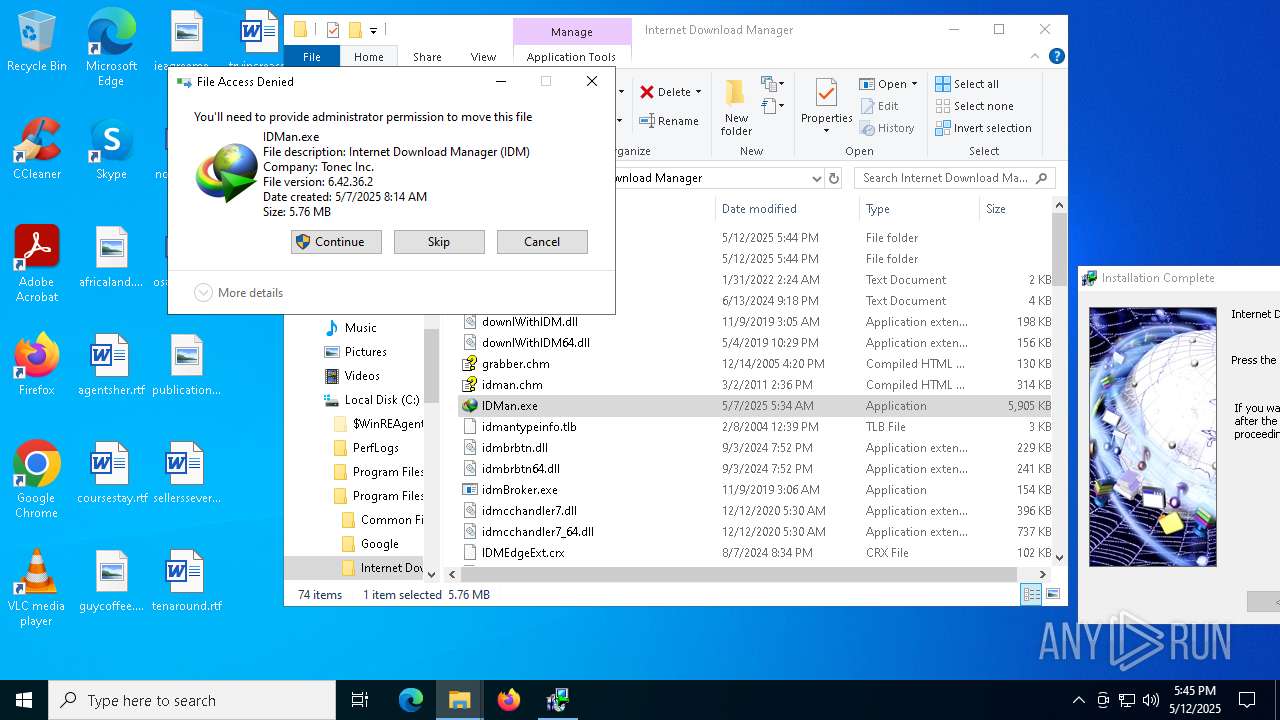Open the Delete dropdown arrow
The width and height of the screenshot is (1280, 720).
tap(698, 92)
